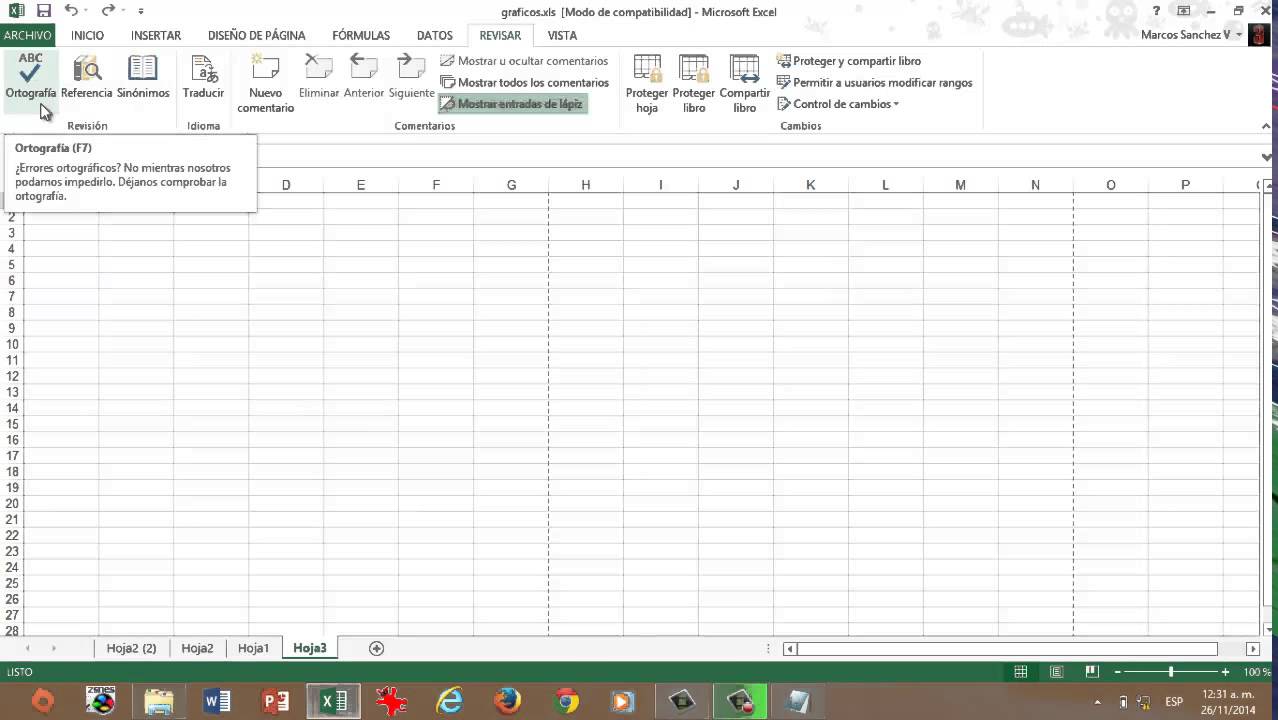Collapse the ribbon with the chevron
1278x720 pixels.
[x=1266, y=126]
